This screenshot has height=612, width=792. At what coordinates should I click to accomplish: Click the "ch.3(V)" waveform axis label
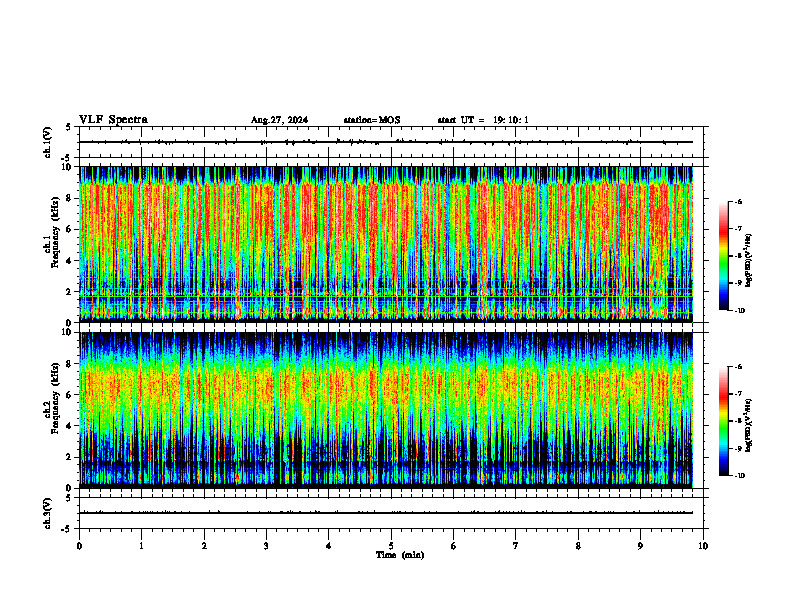[47, 513]
